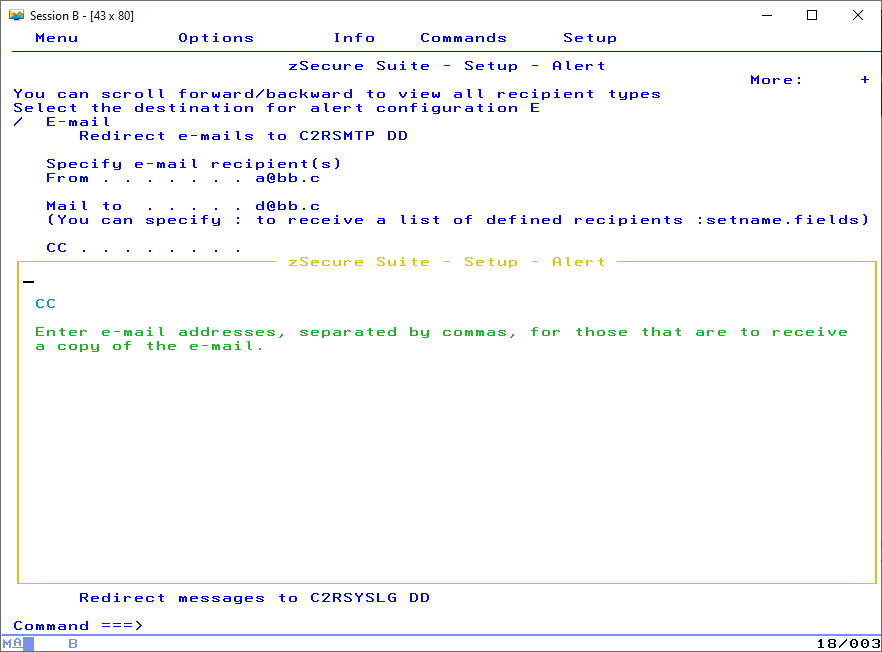Click help text Enter e-mail addresses line
Viewport: 882px width, 652px height.
coord(441,332)
